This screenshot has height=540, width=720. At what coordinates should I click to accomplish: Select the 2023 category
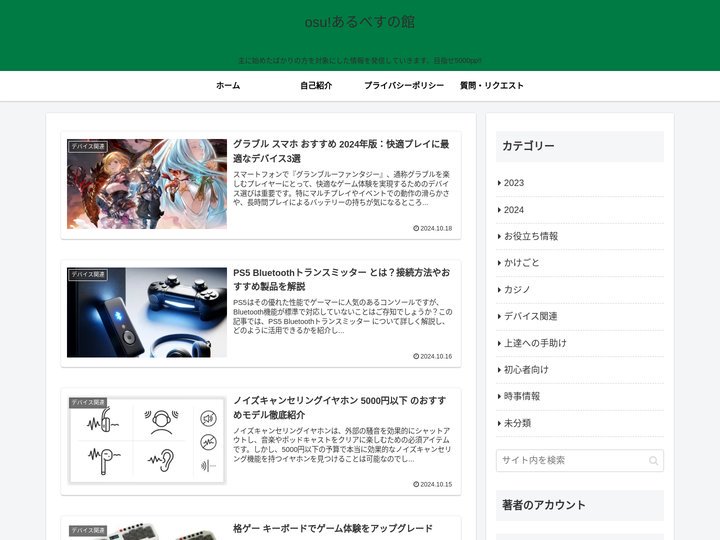coord(580,183)
